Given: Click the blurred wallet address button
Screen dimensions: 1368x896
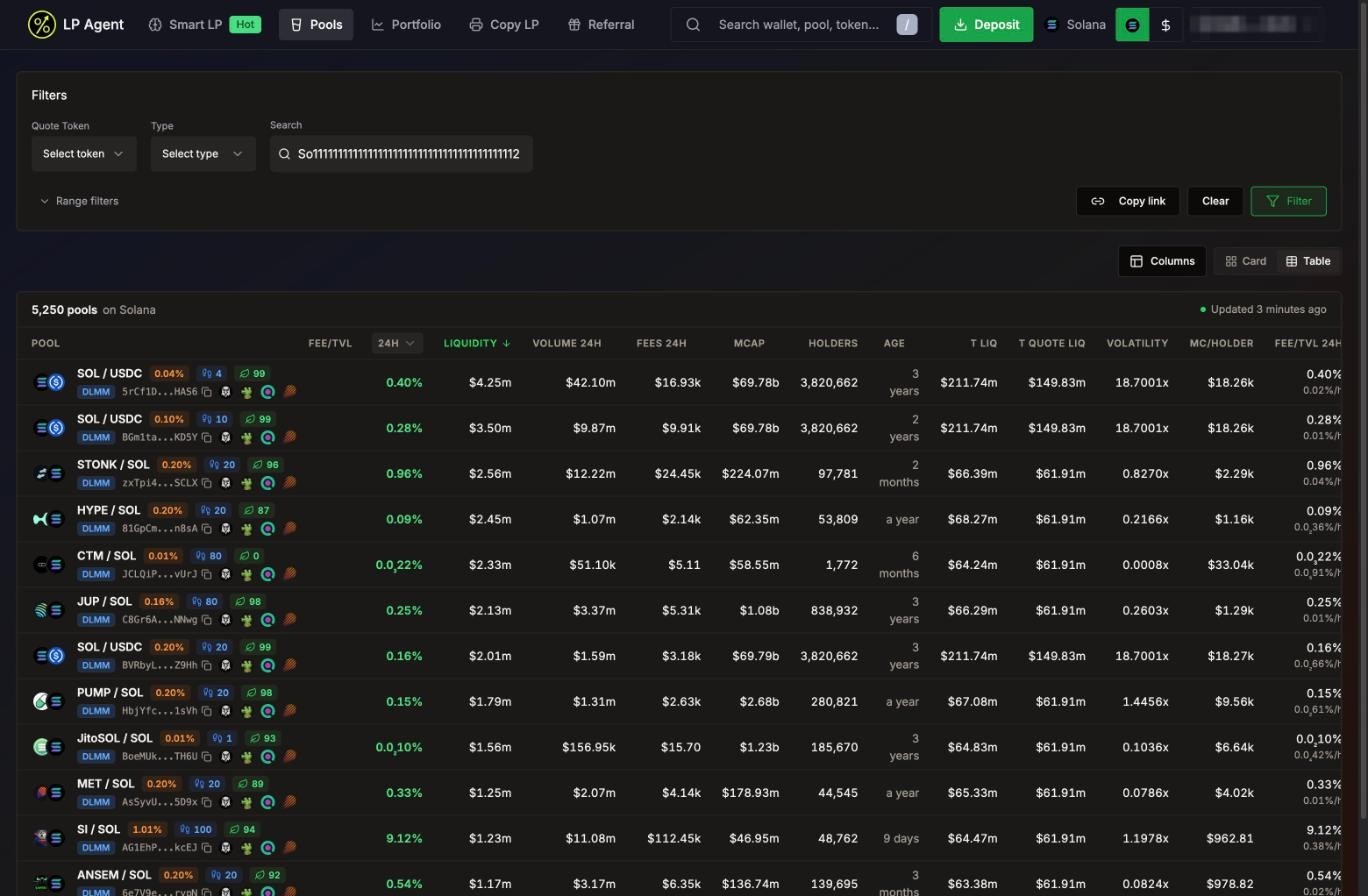Looking at the screenshot, I should (1258, 25).
